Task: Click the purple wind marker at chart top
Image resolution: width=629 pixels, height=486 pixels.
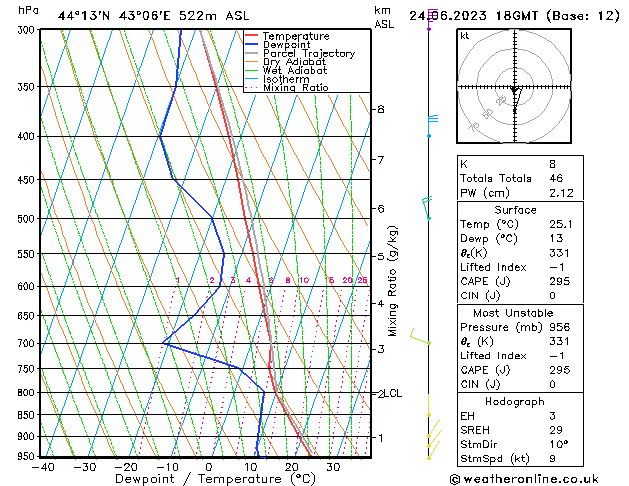Action: (x=429, y=20)
